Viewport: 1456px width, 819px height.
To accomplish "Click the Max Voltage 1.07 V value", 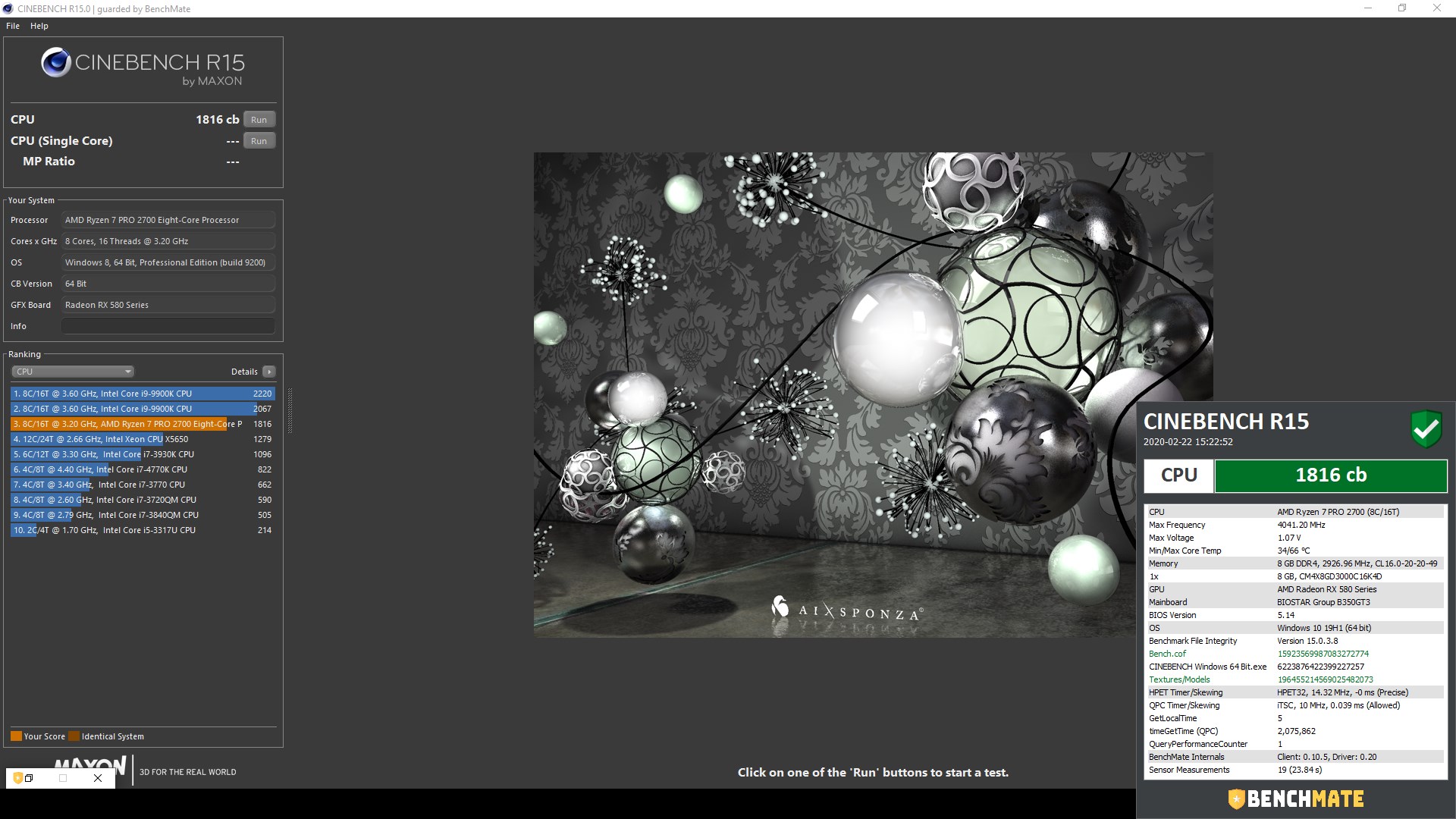I will pyautogui.click(x=1289, y=538).
